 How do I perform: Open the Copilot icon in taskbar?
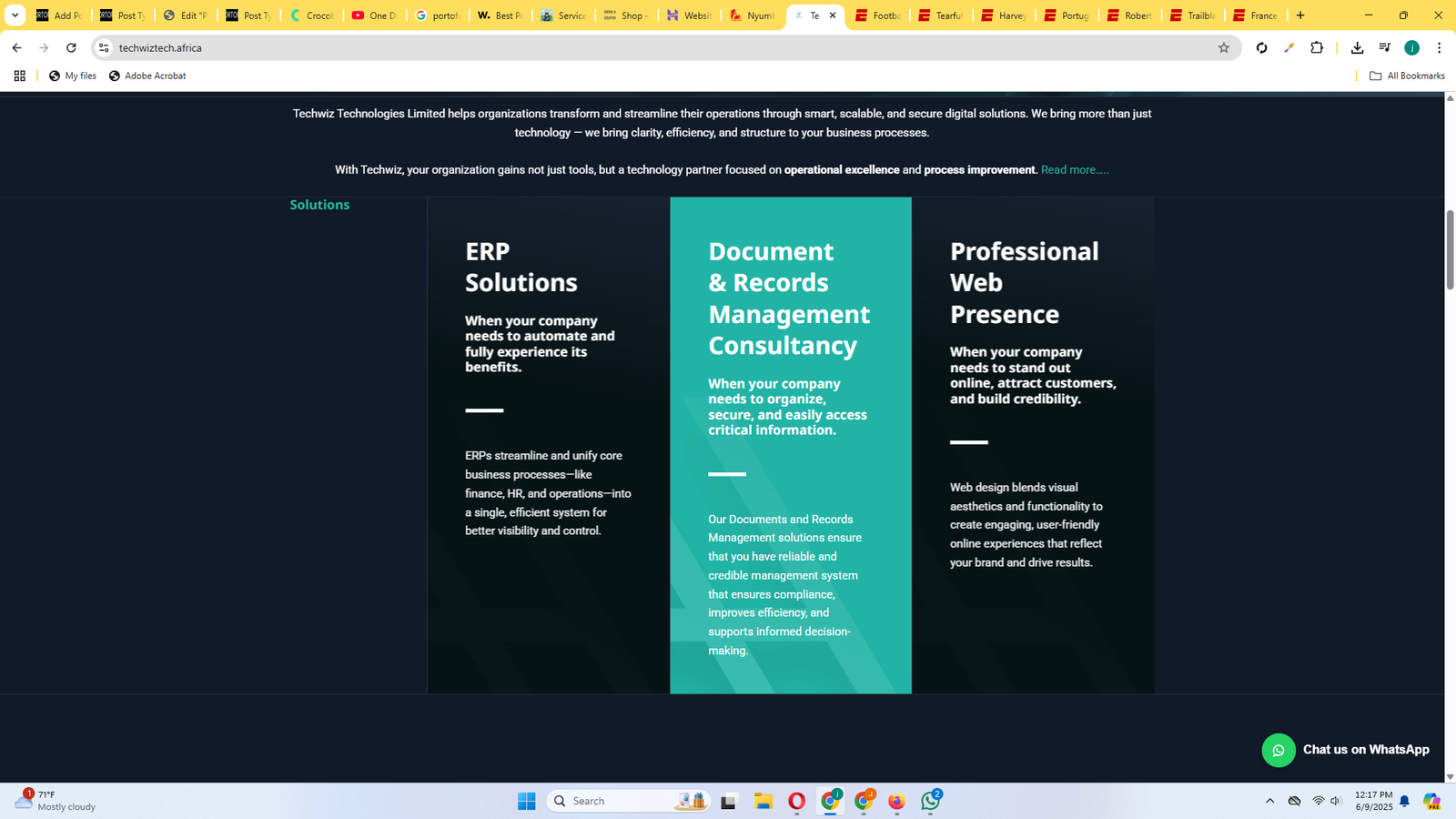(x=1431, y=801)
